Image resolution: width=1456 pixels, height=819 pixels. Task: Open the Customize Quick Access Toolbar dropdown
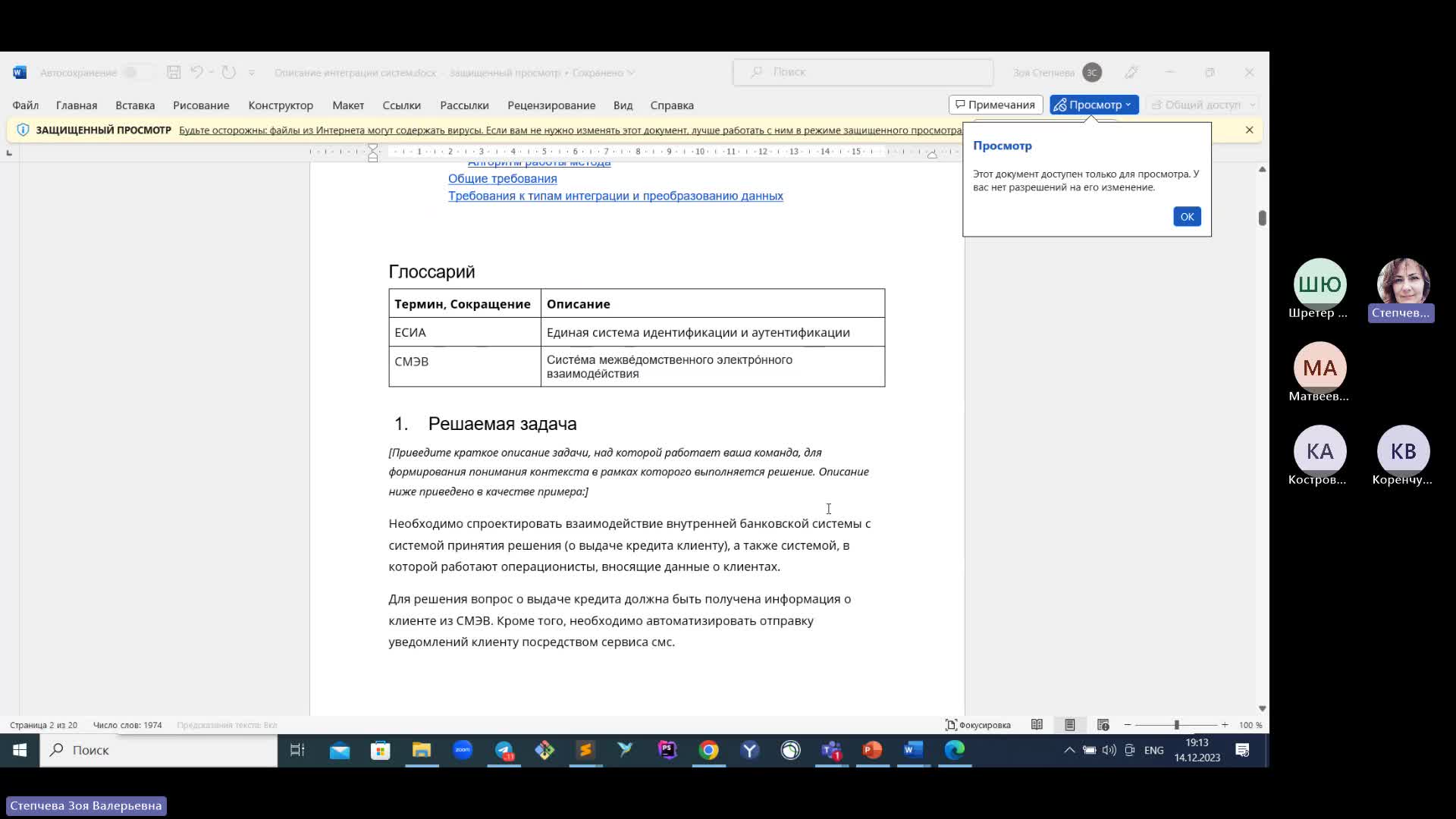tap(252, 73)
